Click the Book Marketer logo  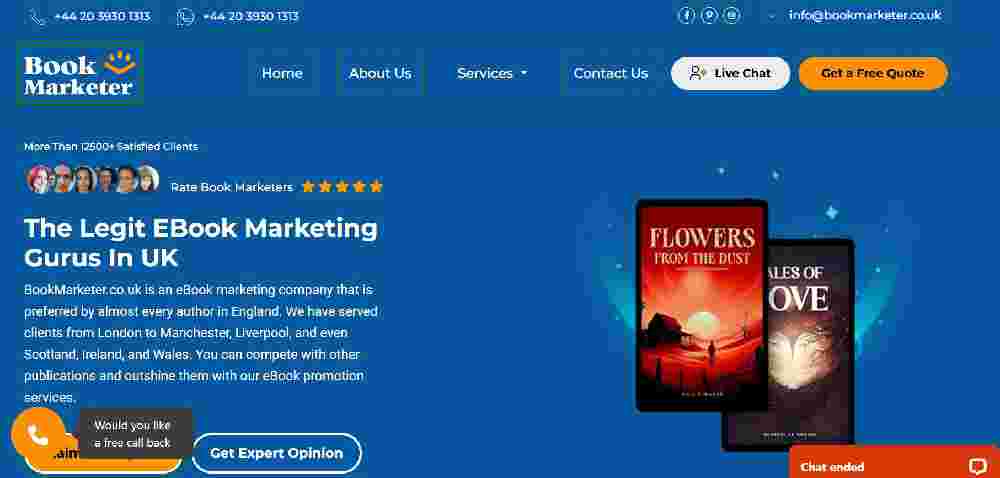80,73
